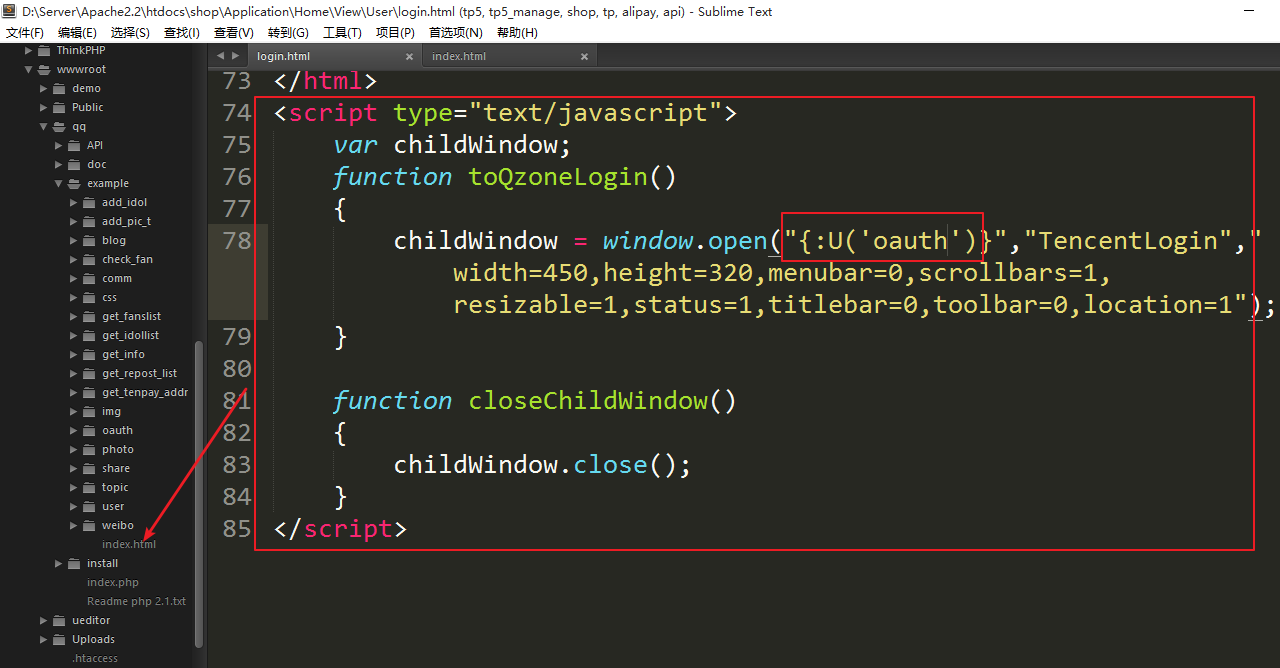Close the index.html tab
This screenshot has width=1280, height=668.
click(585, 57)
